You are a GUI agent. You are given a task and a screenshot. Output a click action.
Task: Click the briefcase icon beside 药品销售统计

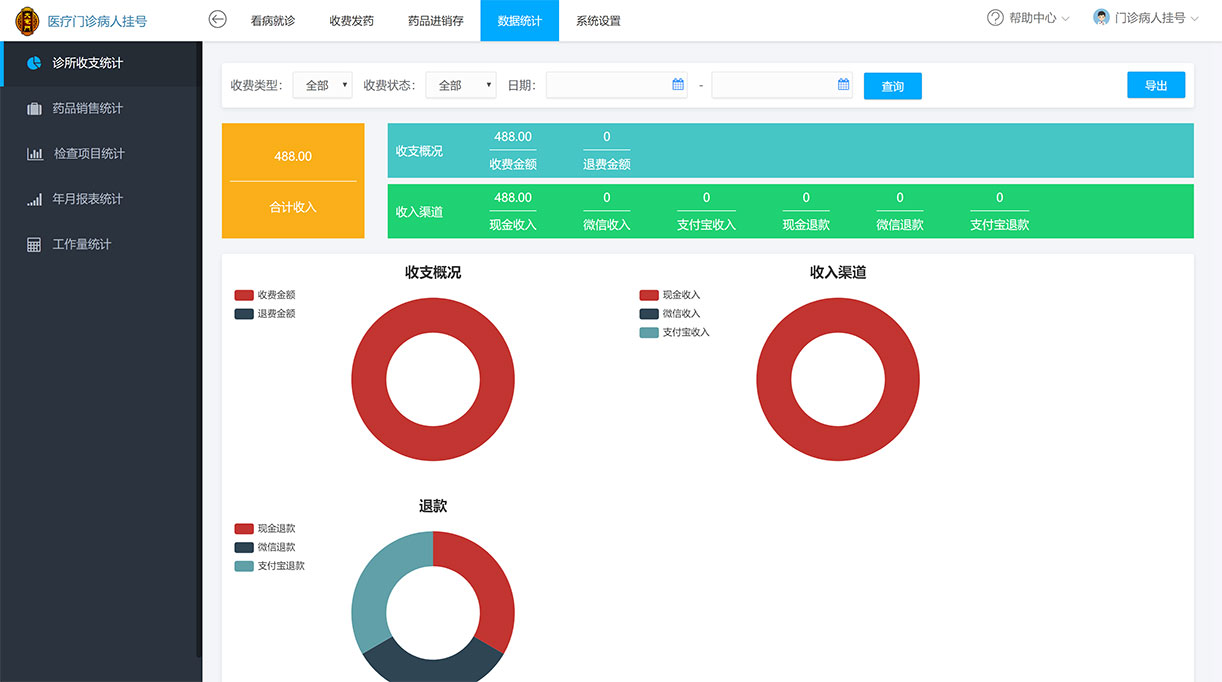34,109
